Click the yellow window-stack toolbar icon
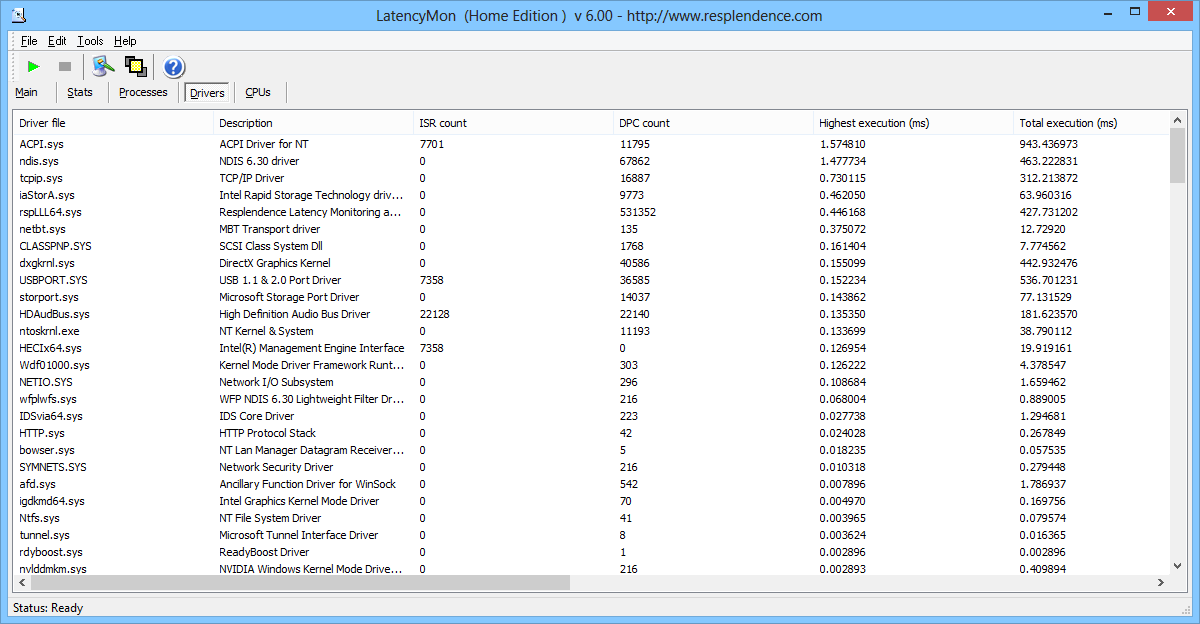The width and height of the screenshot is (1200, 624). [x=136, y=66]
